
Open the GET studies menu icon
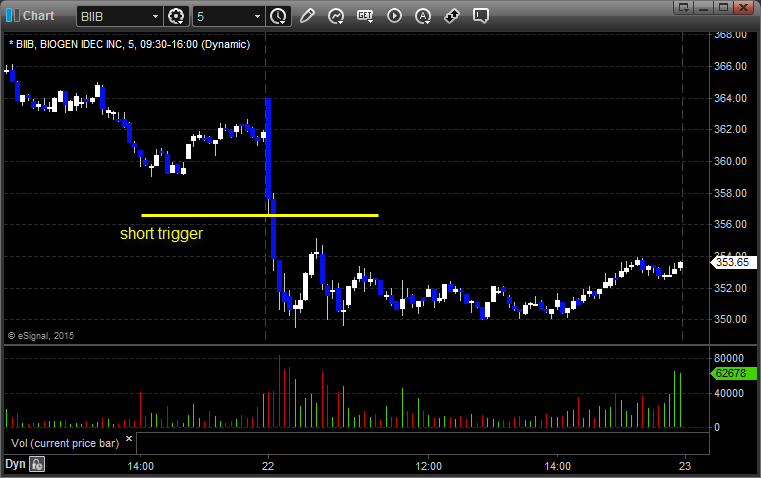(x=365, y=16)
